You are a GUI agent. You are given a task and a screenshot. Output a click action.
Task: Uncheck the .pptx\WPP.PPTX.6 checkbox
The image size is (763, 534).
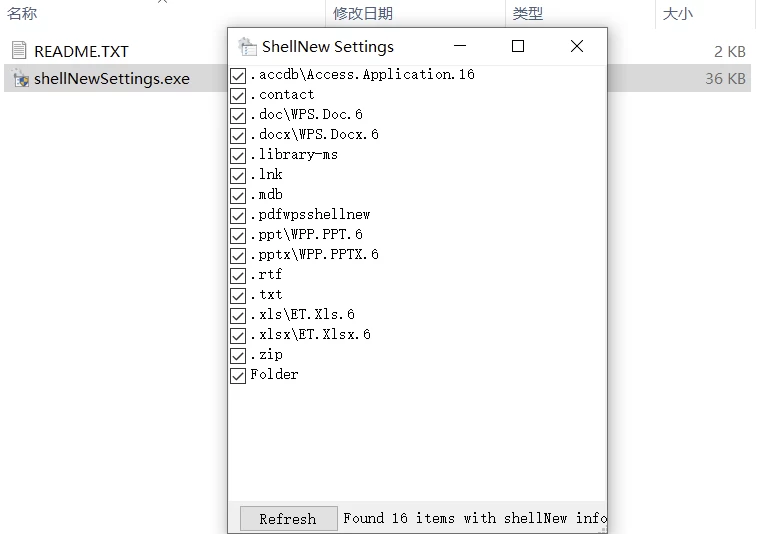pos(238,256)
